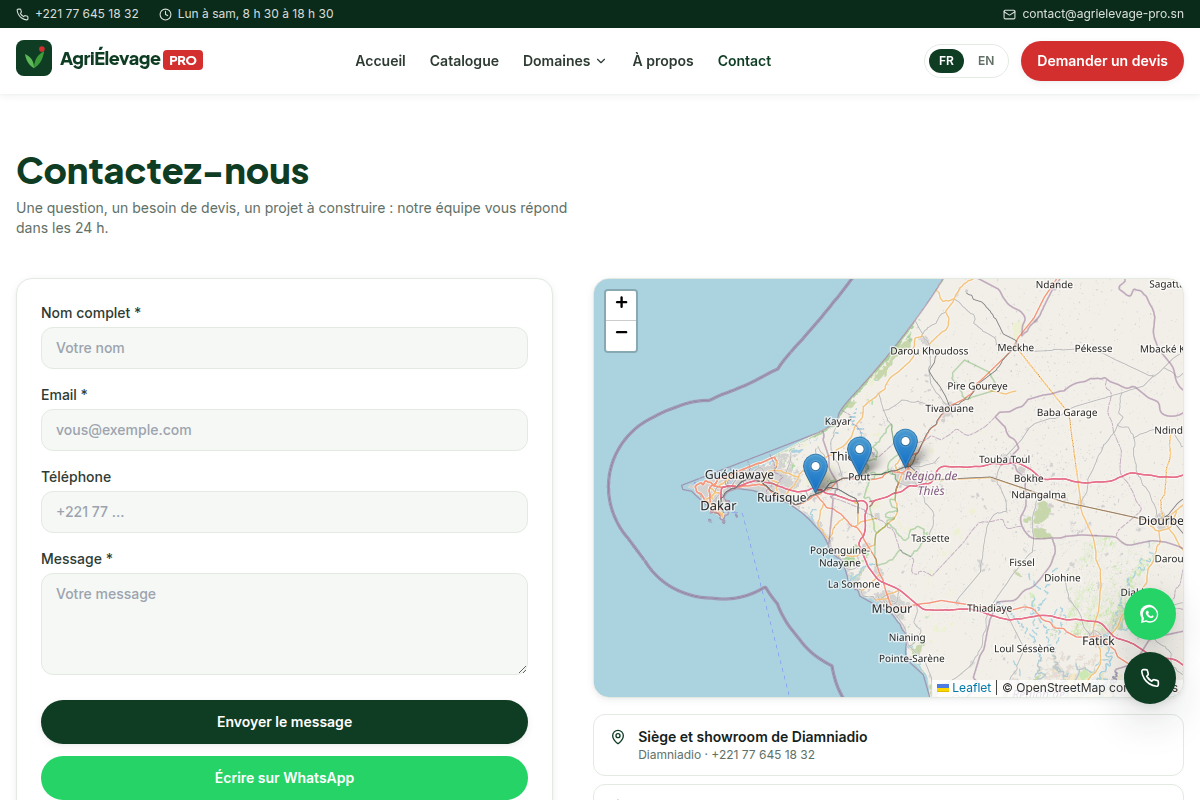Click the phone icon in the top bar
Viewport: 1200px width, 800px height.
tap(23, 14)
